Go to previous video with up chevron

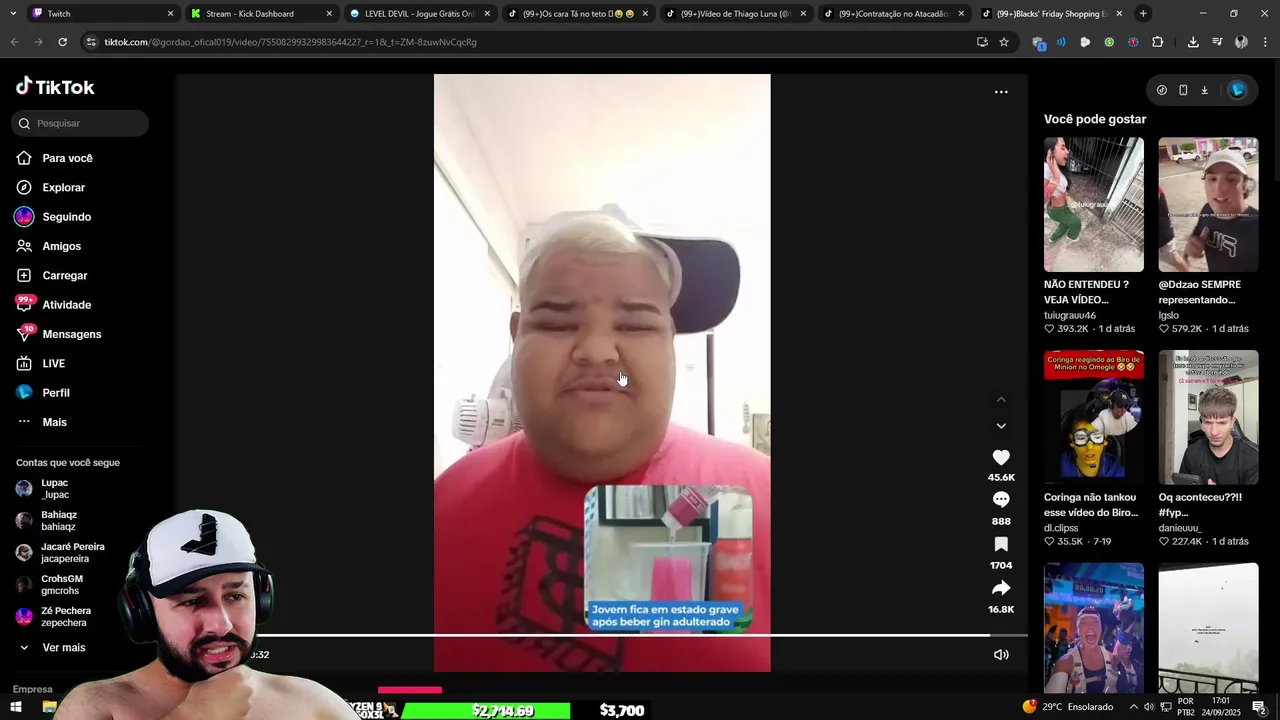[1001, 399]
